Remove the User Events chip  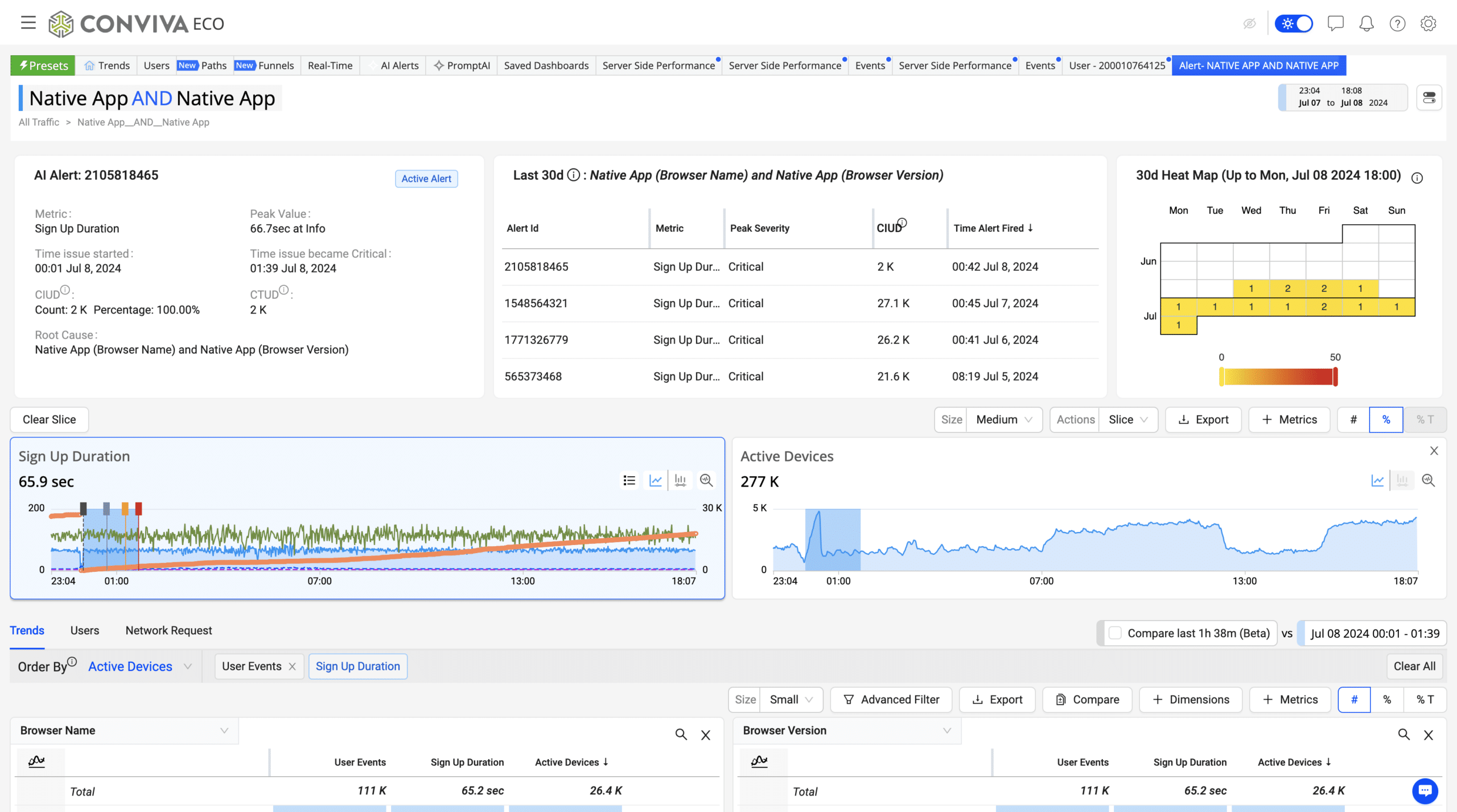pyautogui.click(x=292, y=666)
